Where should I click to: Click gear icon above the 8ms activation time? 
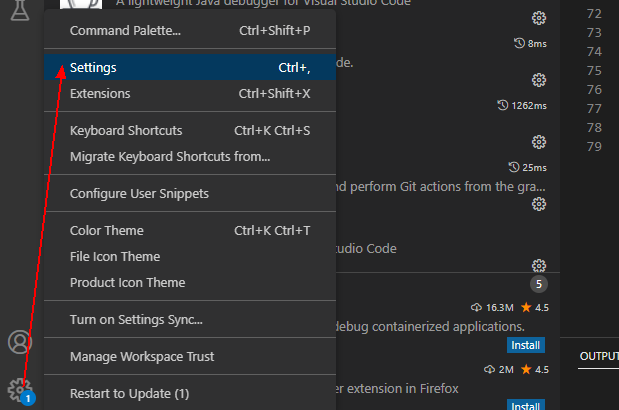pos(539,18)
